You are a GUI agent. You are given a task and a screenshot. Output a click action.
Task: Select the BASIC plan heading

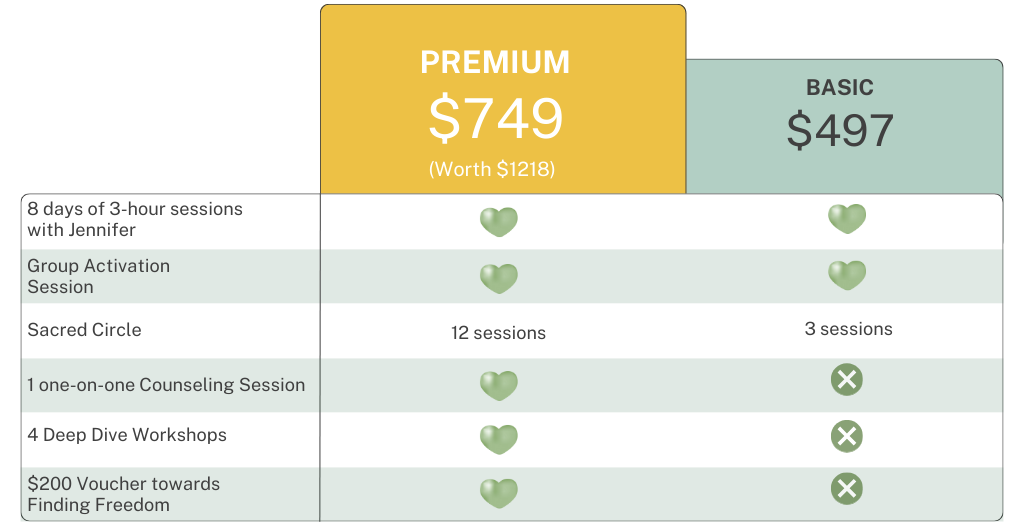(840, 89)
